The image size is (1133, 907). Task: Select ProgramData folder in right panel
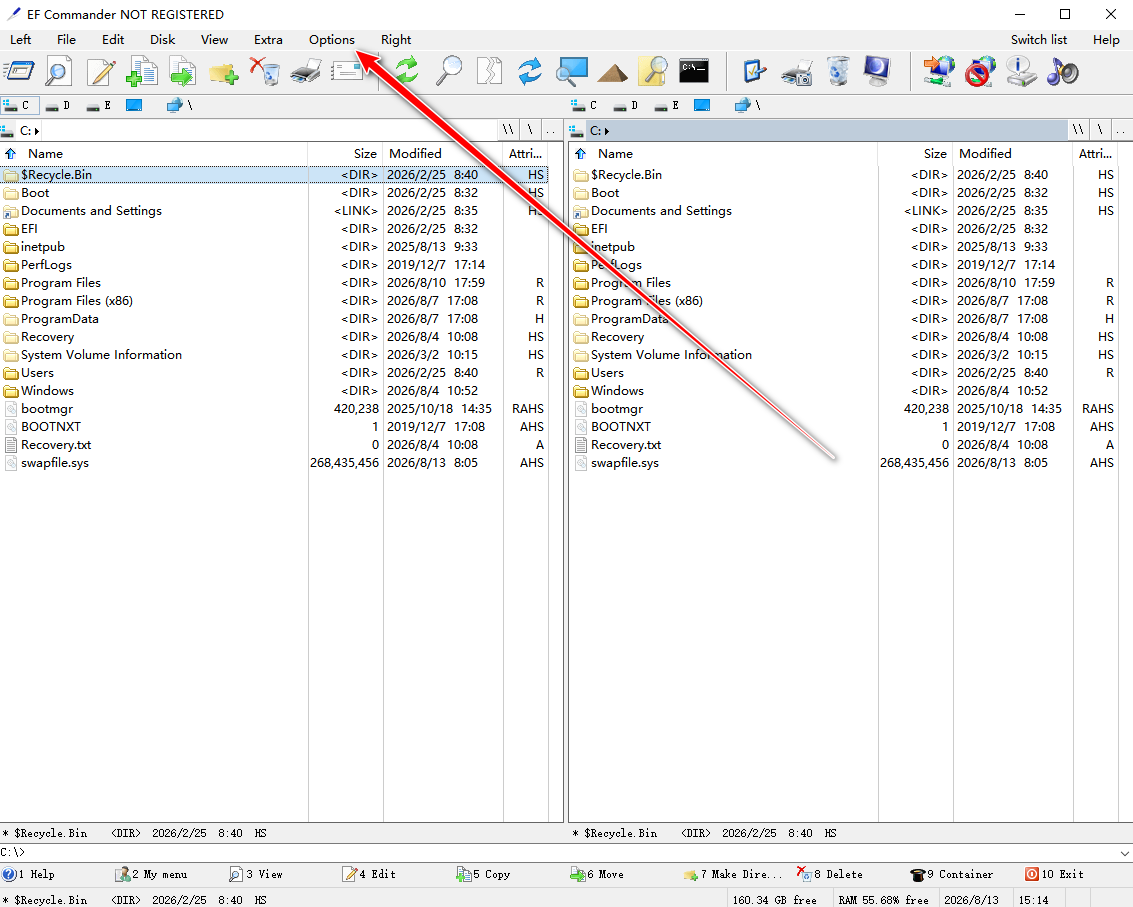click(x=629, y=319)
